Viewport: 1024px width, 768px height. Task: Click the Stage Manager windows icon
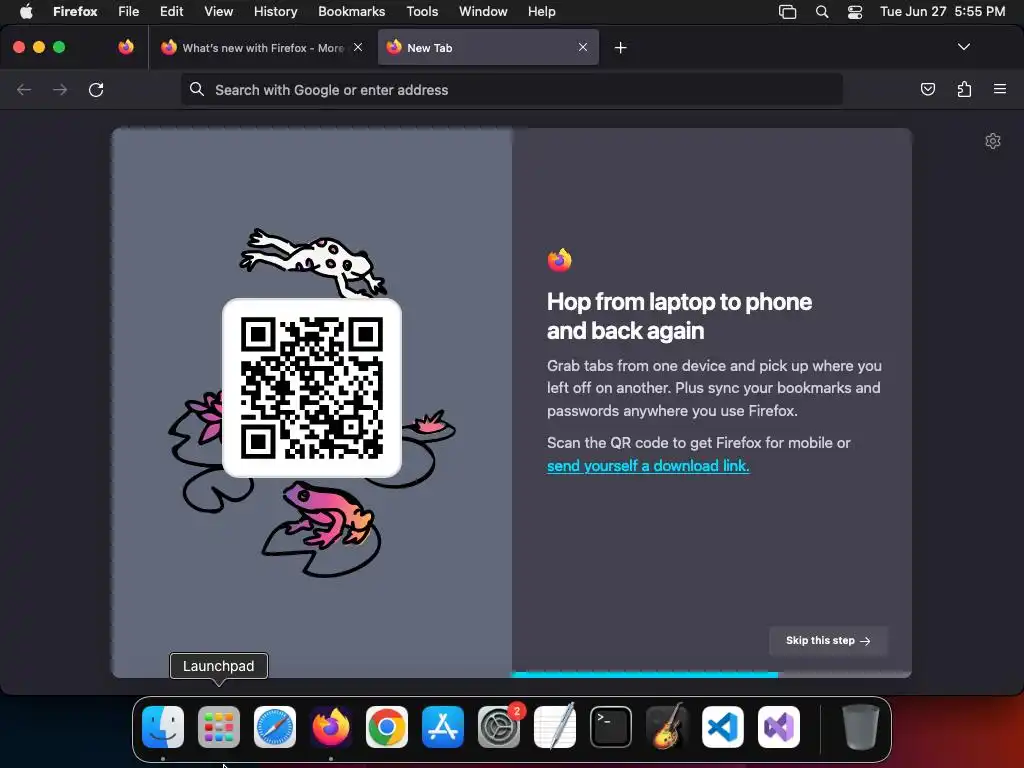[788, 12]
